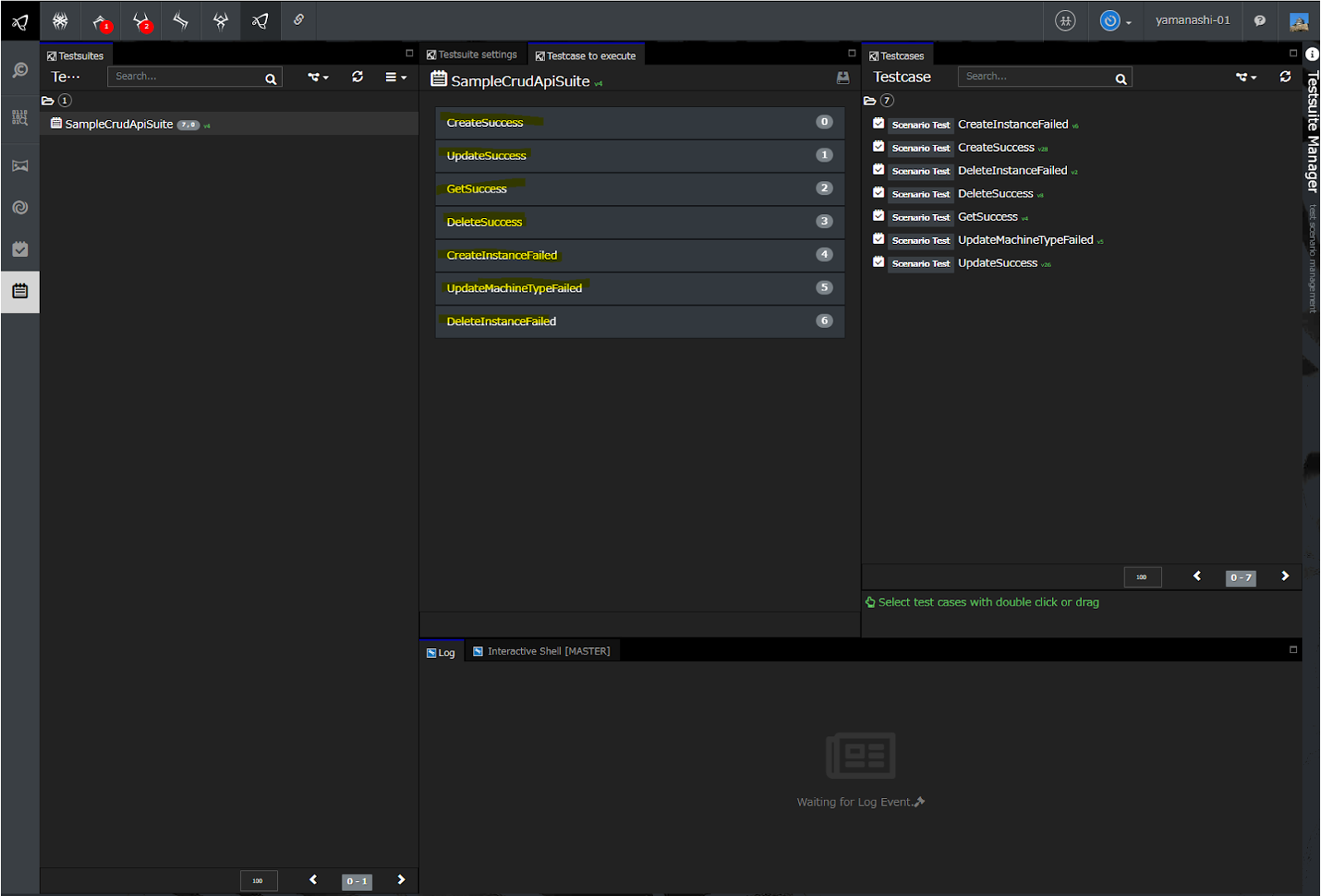The width and height of the screenshot is (1321, 896).
Task: Click the username yamanashi-01
Action: pos(1192,20)
